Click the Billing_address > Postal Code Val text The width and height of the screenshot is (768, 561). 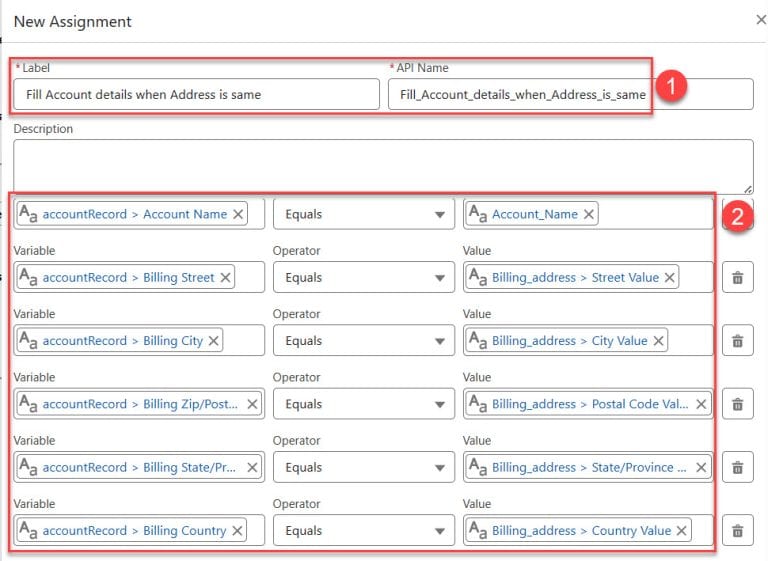coord(590,404)
